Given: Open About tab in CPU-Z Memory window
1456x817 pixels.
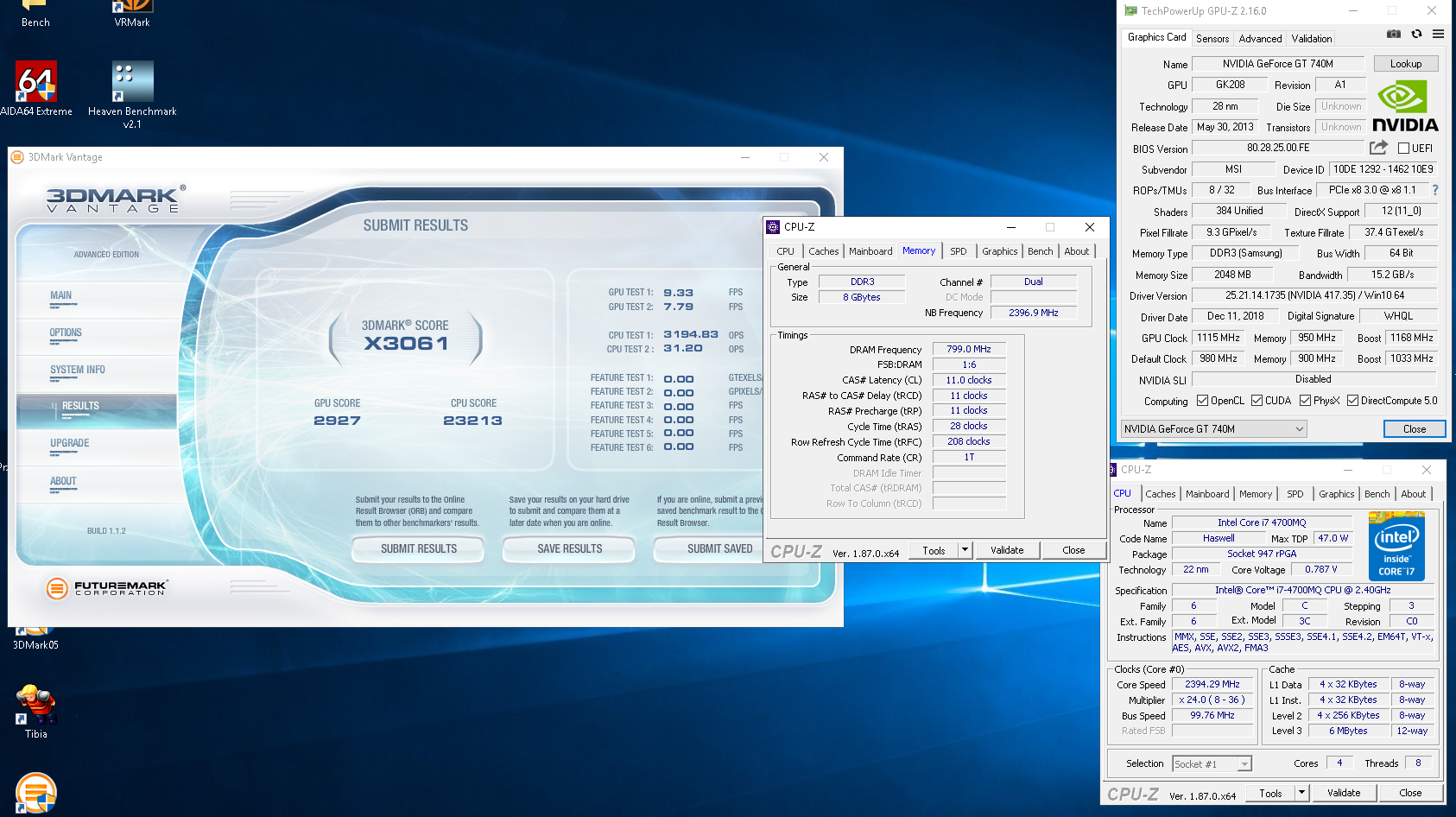Looking at the screenshot, I should point(1076,251).
